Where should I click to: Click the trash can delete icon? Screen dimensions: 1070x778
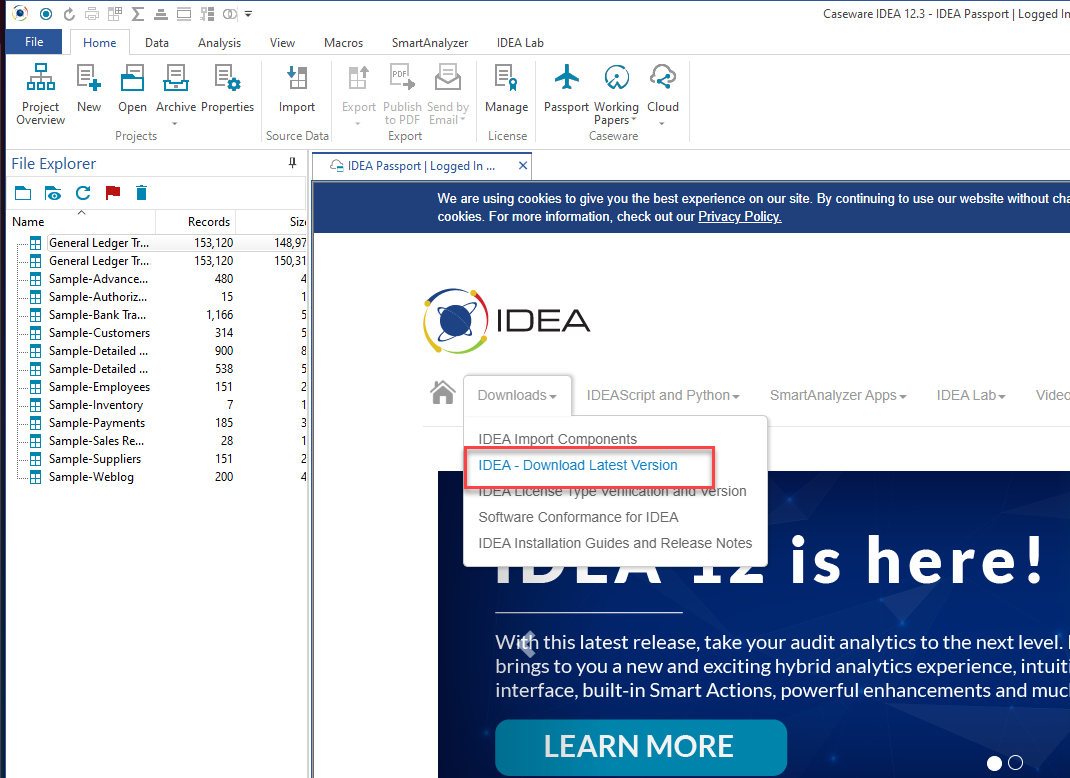[x=141, y=193]
